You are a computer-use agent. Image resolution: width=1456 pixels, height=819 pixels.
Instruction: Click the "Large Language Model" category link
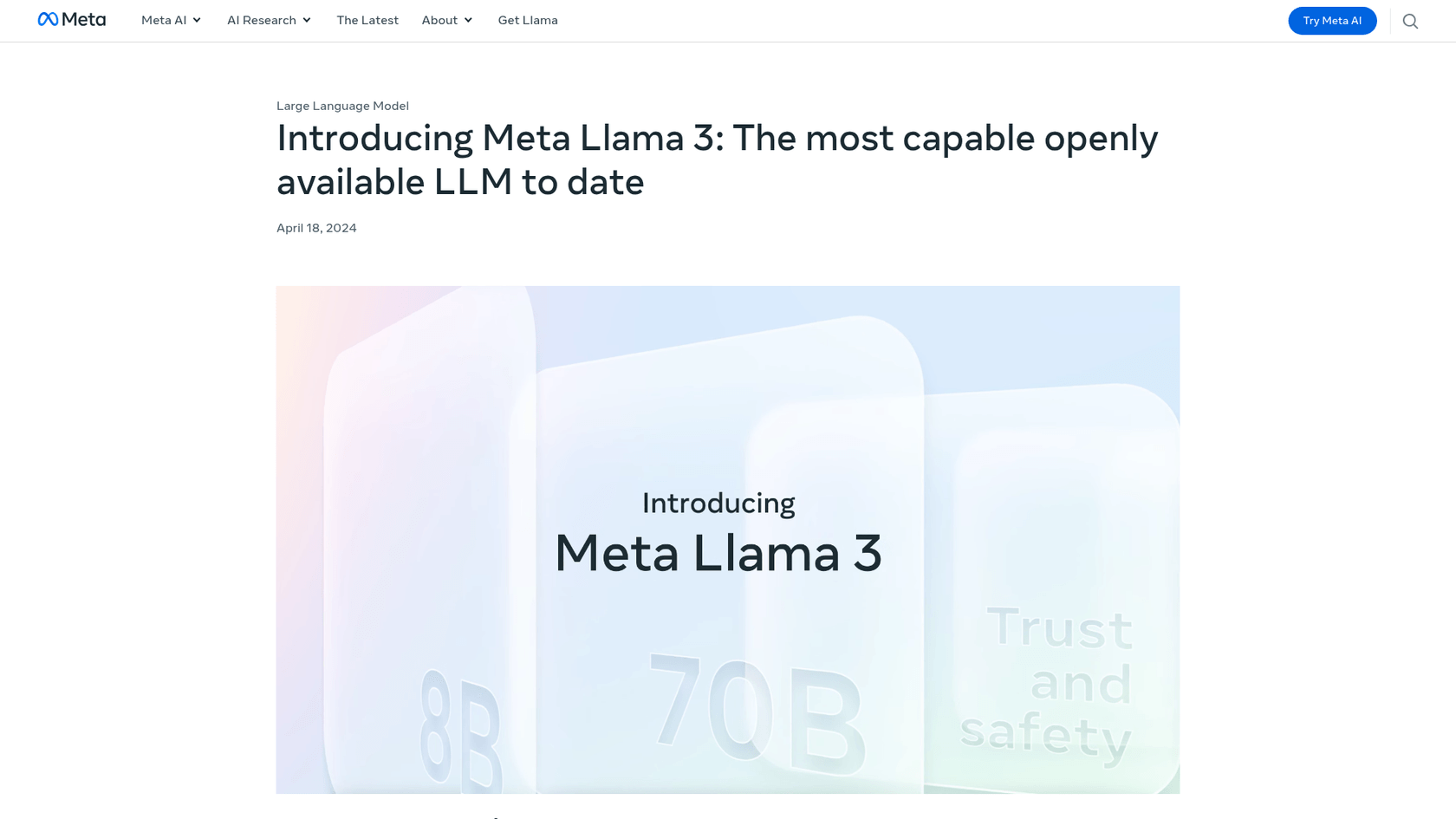pyautogui.click(x=342, y=106)
